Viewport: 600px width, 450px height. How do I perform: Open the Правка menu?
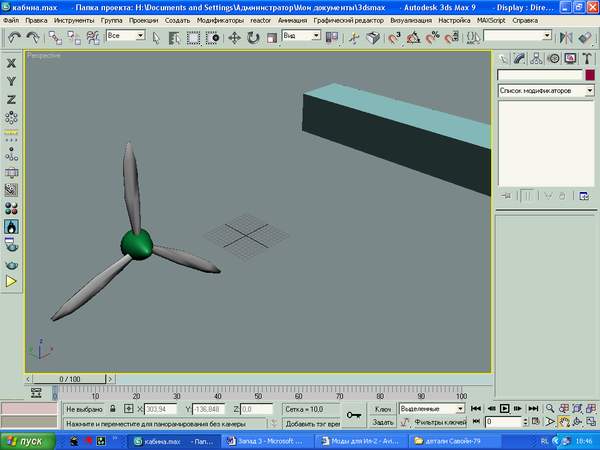(x=36, y=20)
